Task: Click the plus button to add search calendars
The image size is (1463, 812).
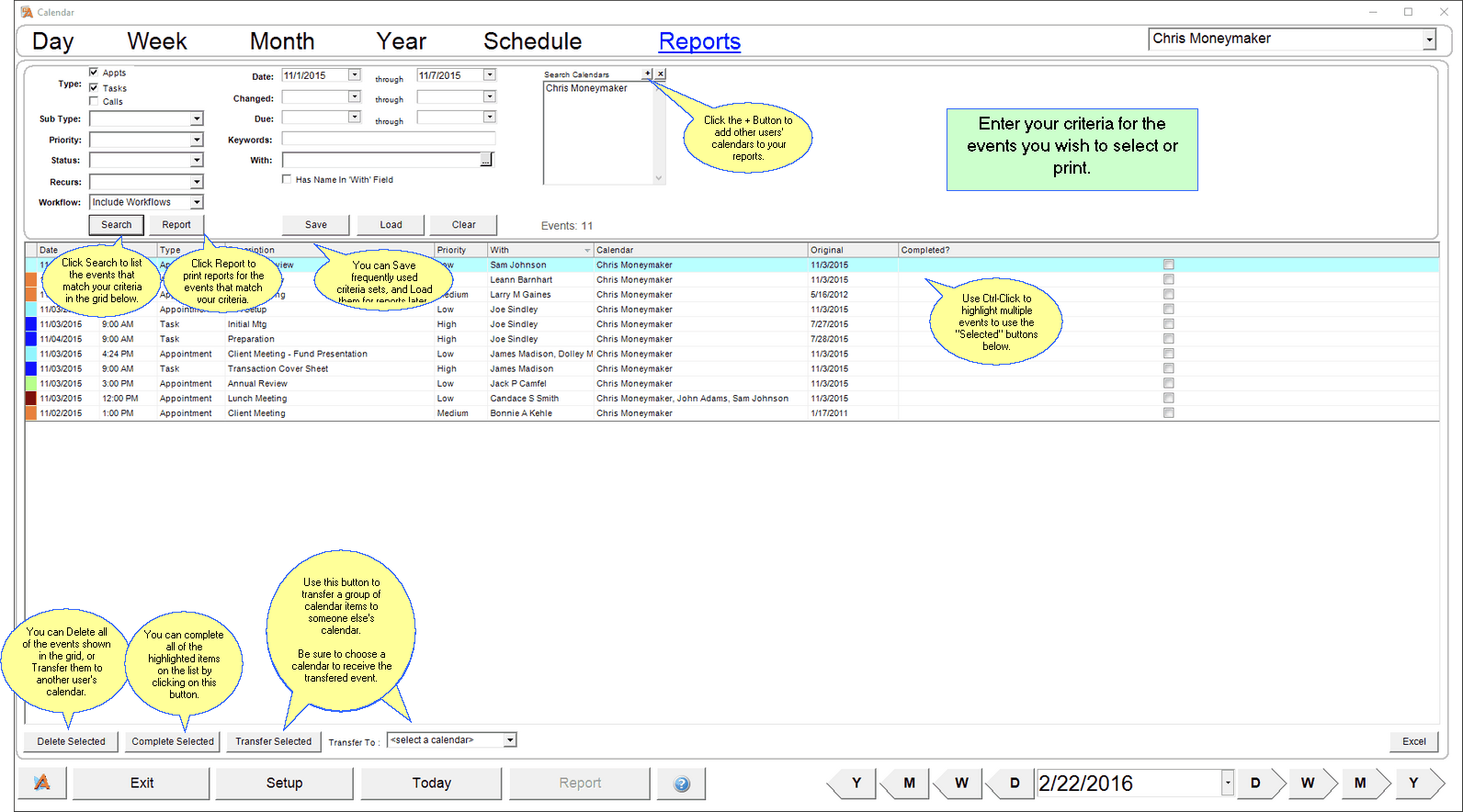Action: pyautogui.click(x=647, y=73)
